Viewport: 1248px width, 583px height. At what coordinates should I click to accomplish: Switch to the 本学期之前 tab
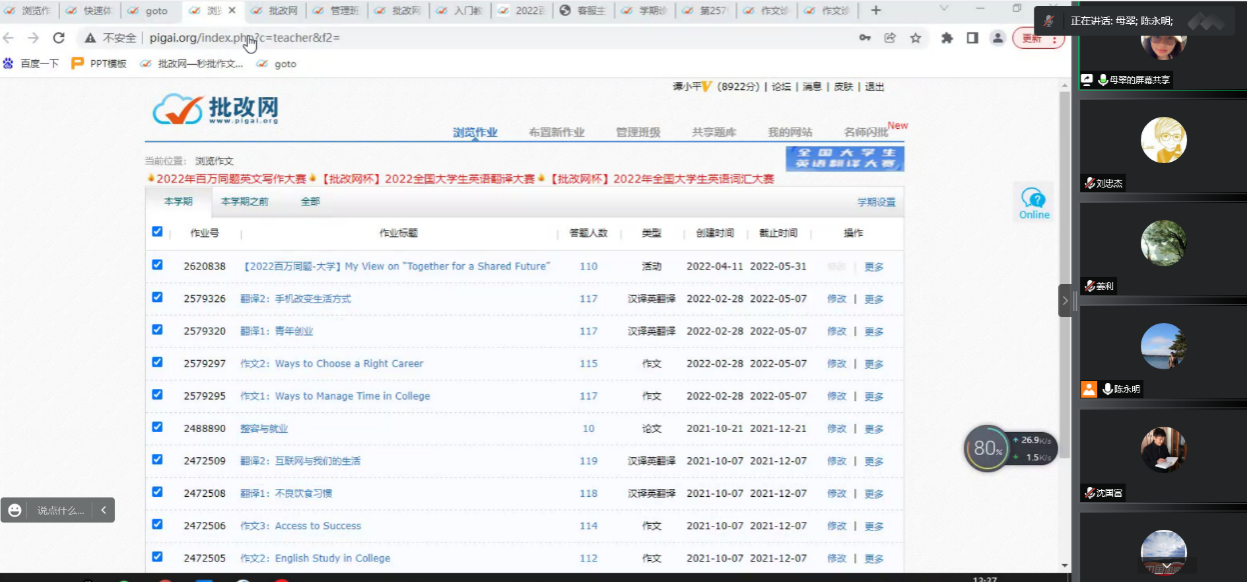(x=245, y=201)
